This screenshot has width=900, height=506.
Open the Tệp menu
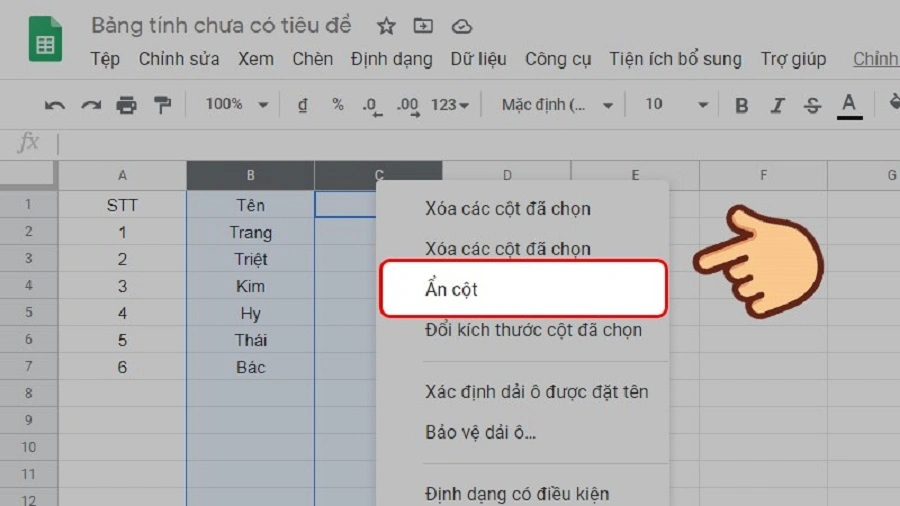point(105,59)
